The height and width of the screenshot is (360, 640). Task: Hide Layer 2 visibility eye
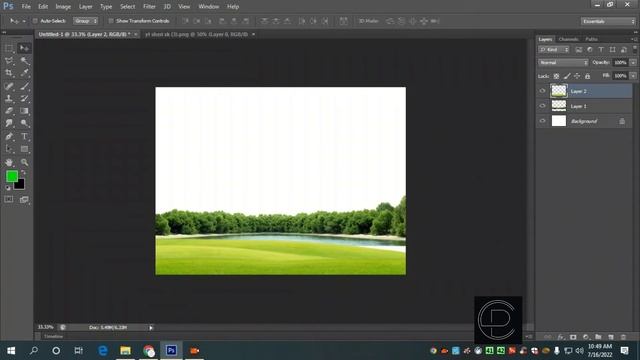coord(542,91)
